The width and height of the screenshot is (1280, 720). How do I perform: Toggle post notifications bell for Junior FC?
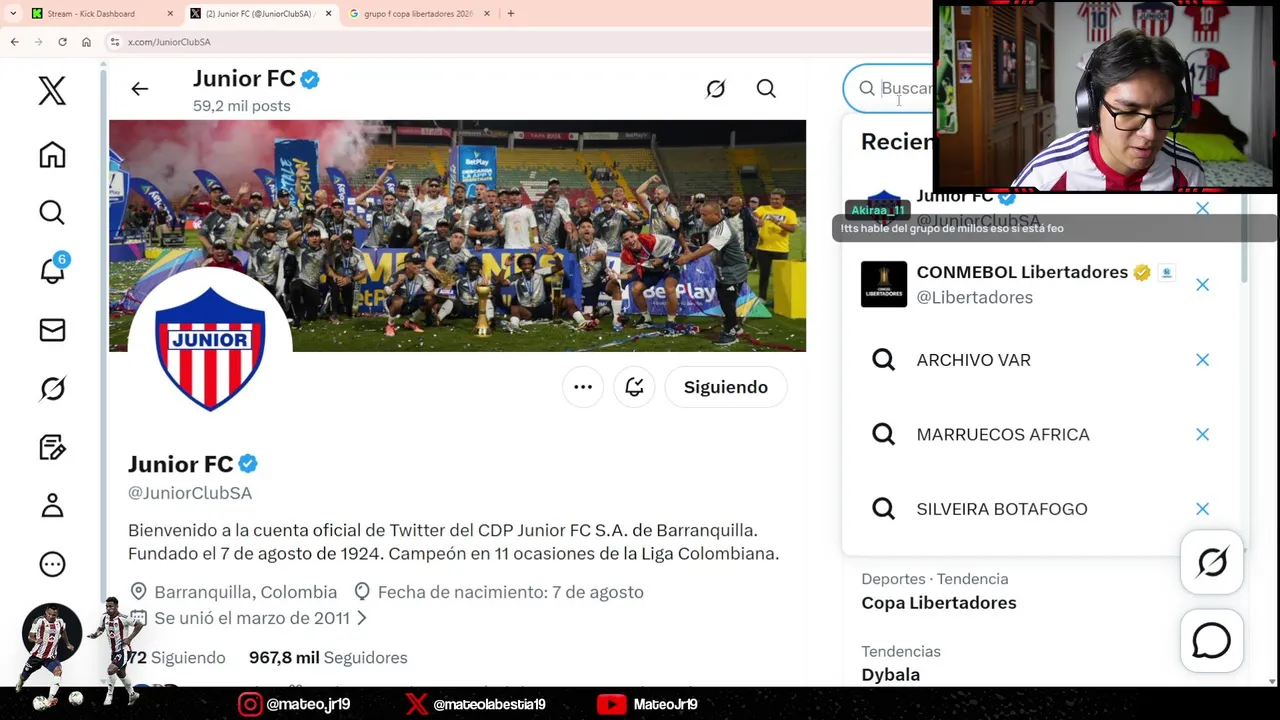pyautogui.click(x=634, y=387)
